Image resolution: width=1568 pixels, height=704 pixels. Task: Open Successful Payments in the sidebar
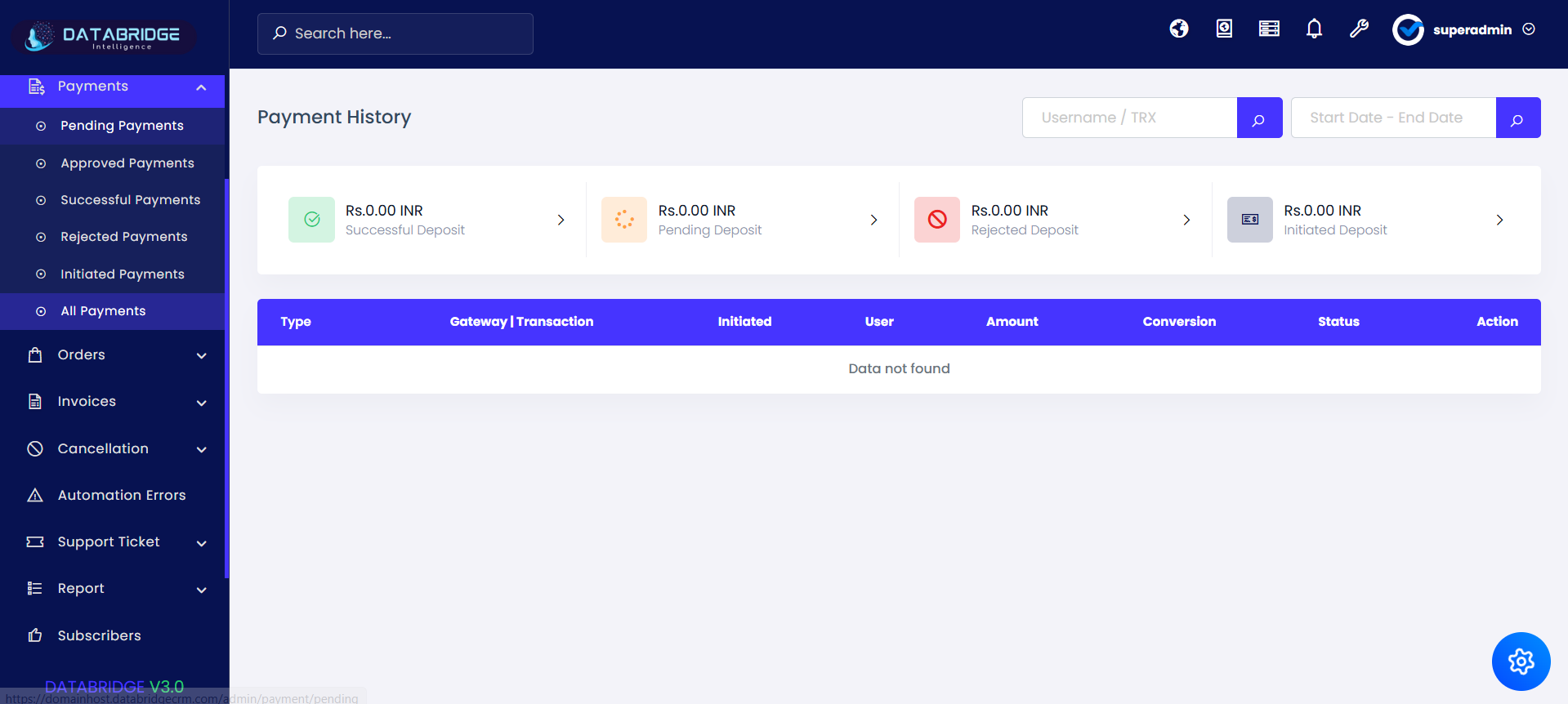tap(113, 200)
